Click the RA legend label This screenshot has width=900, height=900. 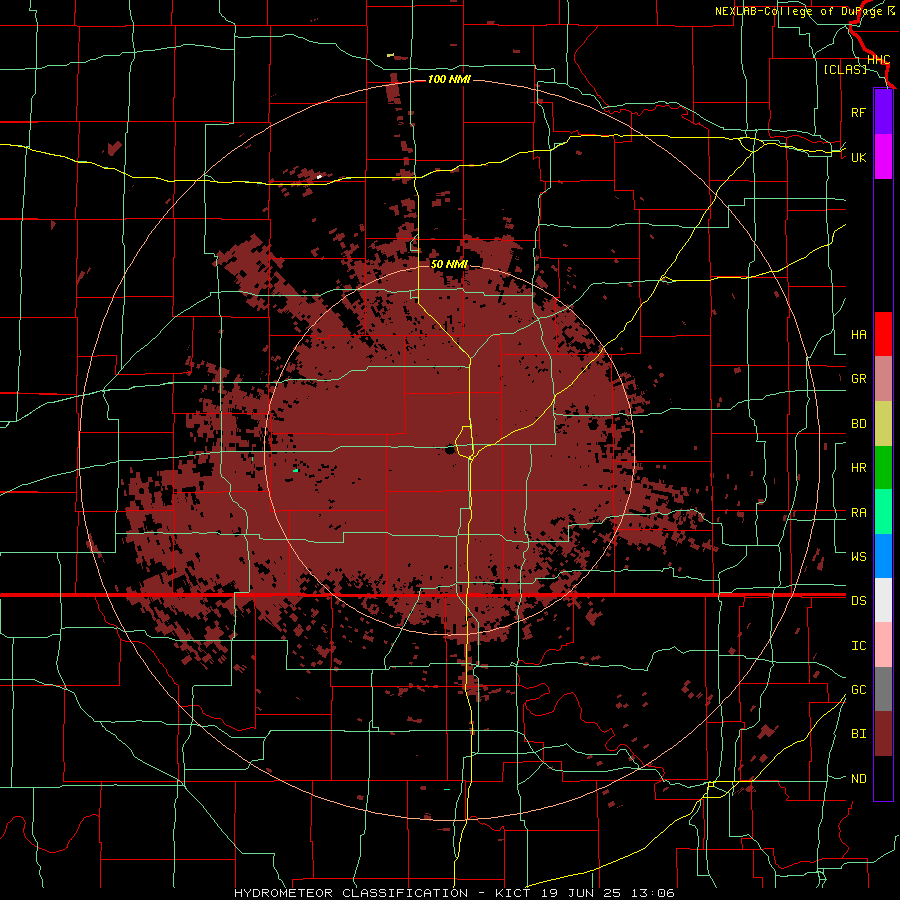pyautogui.click(x=858, y=513)
